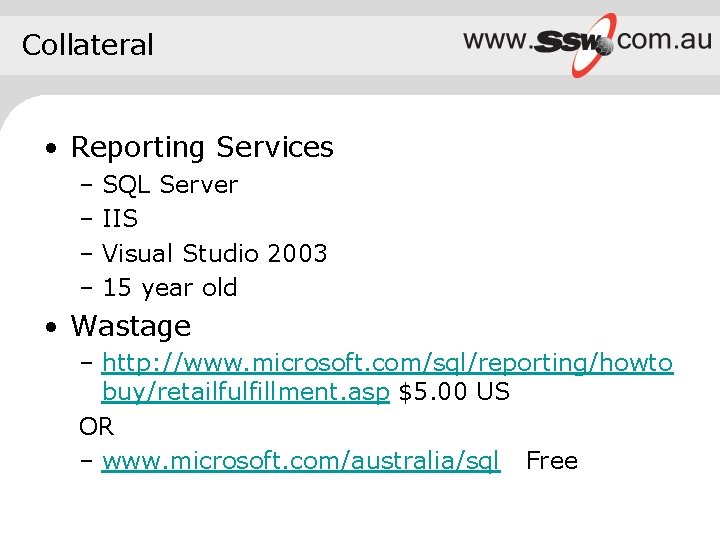The image size is (720, 540).
Task: Open the www.microsoft.com/australia/sql link
Action: (300, 461)
